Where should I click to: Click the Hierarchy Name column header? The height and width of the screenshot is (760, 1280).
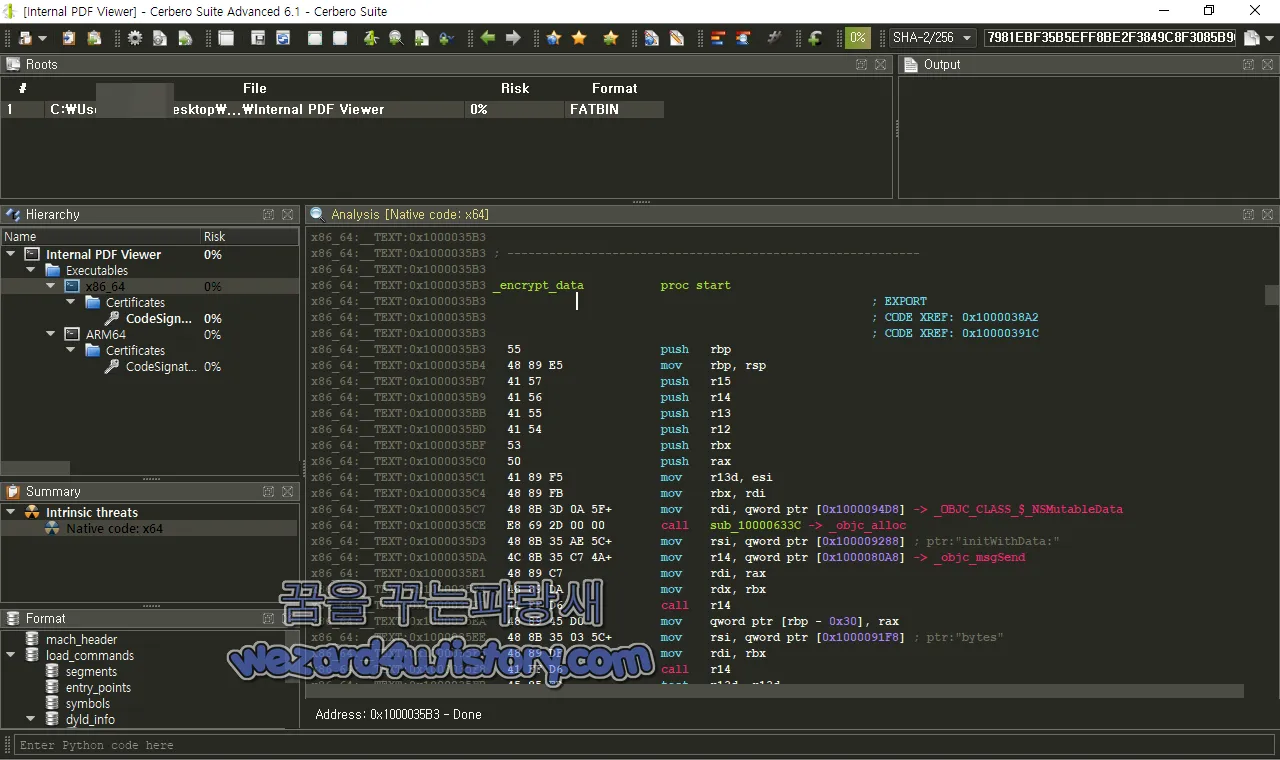coord(101,237)
